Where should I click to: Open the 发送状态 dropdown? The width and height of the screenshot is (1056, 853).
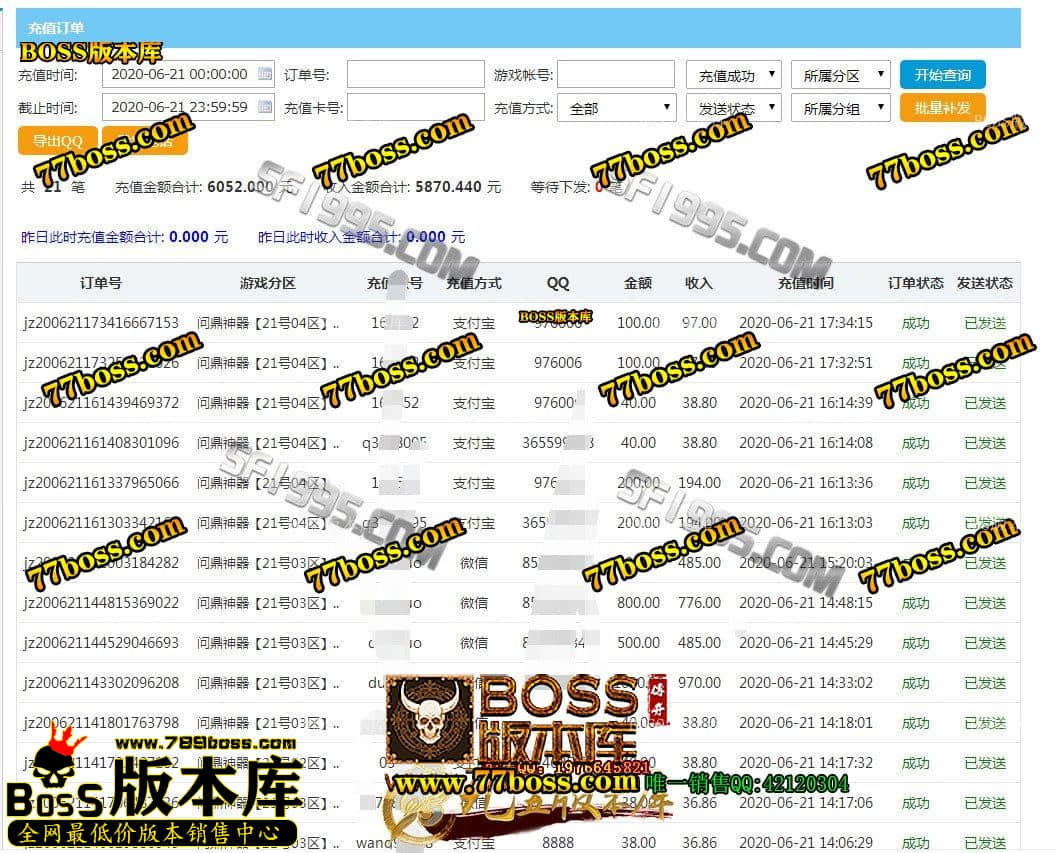733,108
